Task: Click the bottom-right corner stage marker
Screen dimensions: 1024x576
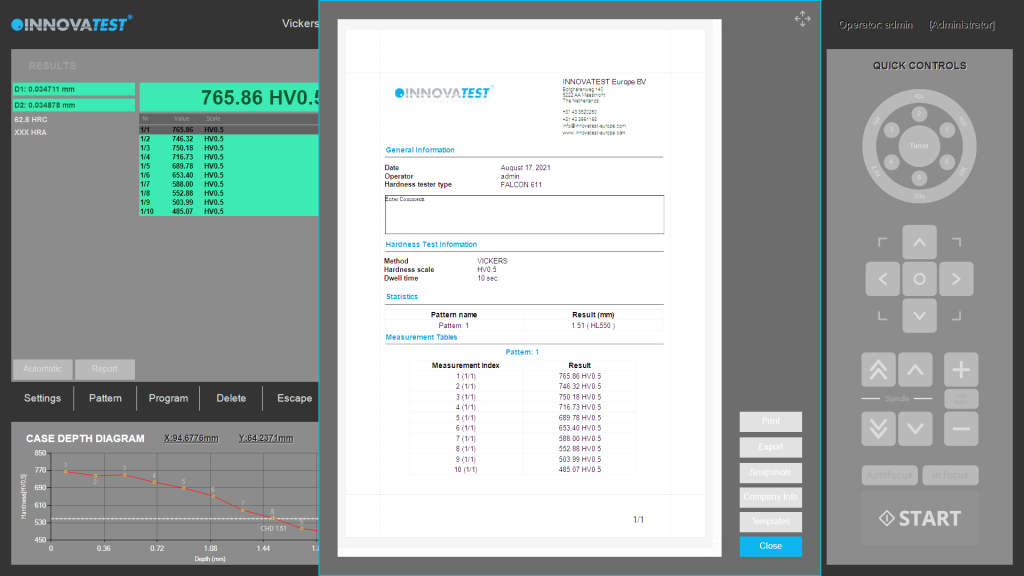Action: click(x=956, y=316)
